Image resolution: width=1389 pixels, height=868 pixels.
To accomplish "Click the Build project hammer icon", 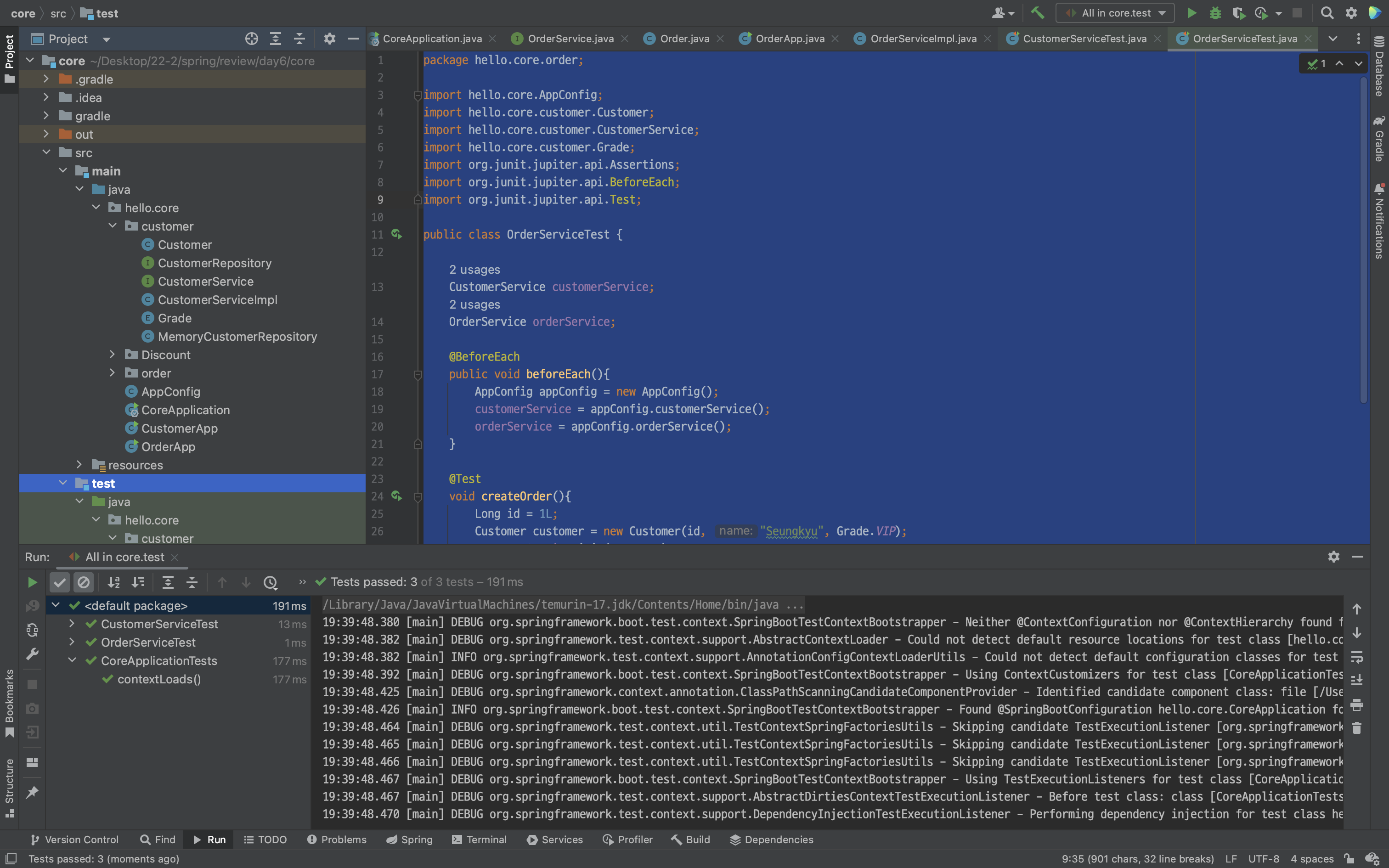I will (x=1037, y=13).
